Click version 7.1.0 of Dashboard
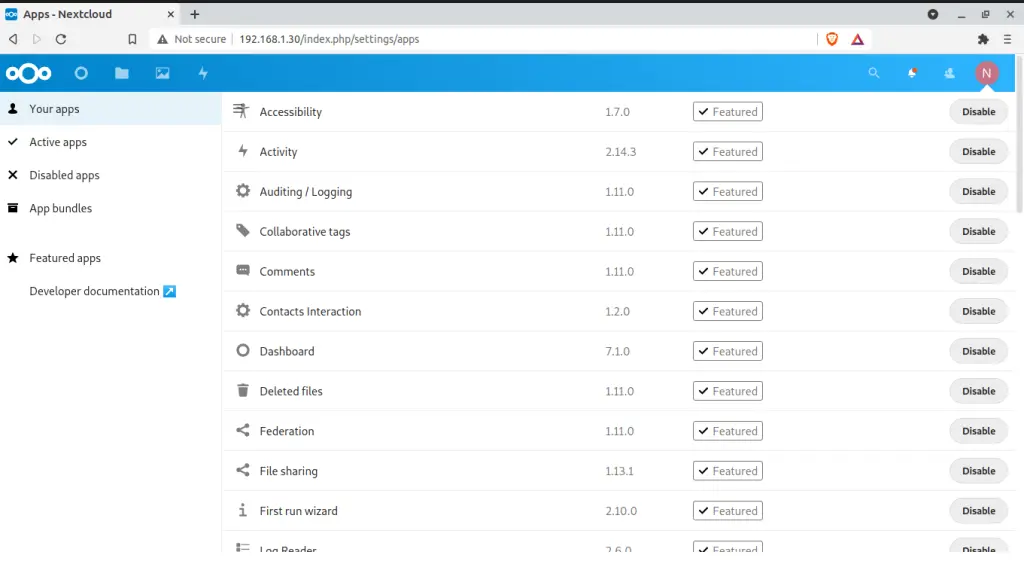The width and height of the screenshot is (1024, 561). 617,351
